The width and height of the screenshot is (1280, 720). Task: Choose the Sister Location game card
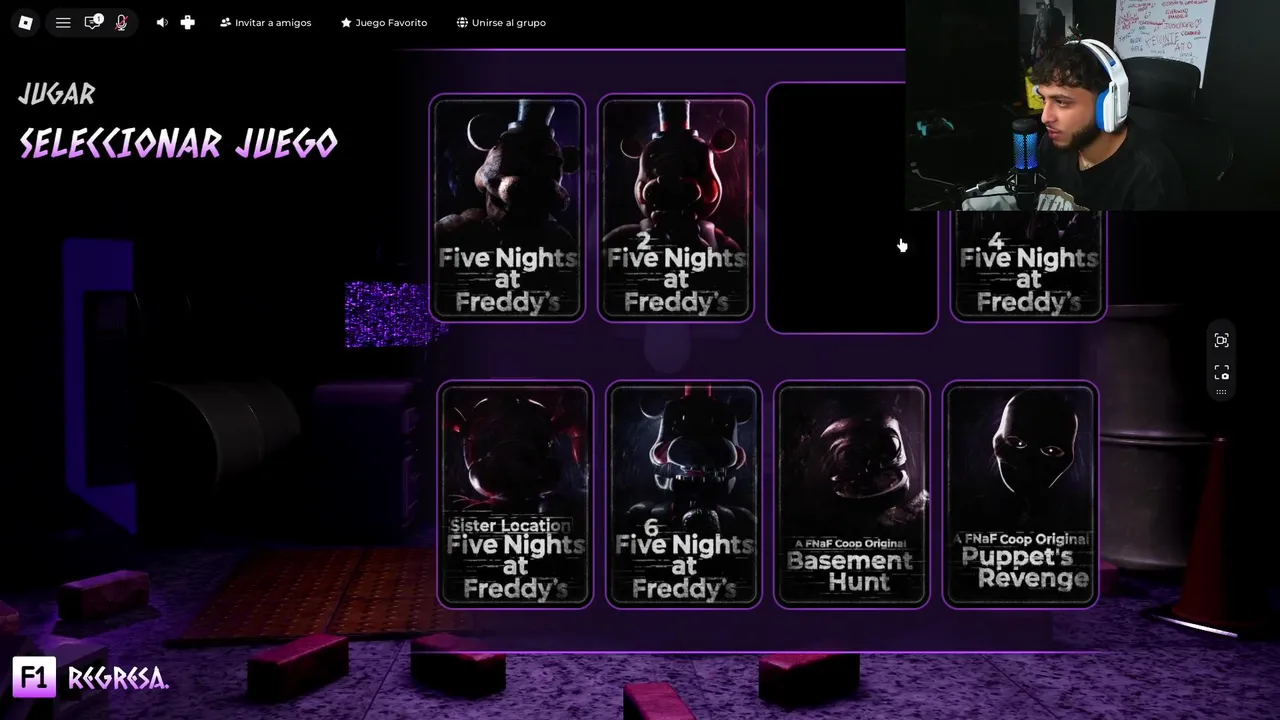coord(515,494)
